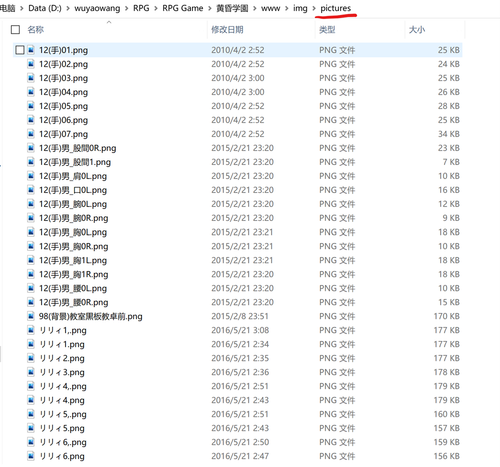The width and height of the screenshot is (500, 467).
Task: Click the icon of リリィ4.png
Action: tap(31, 400)
